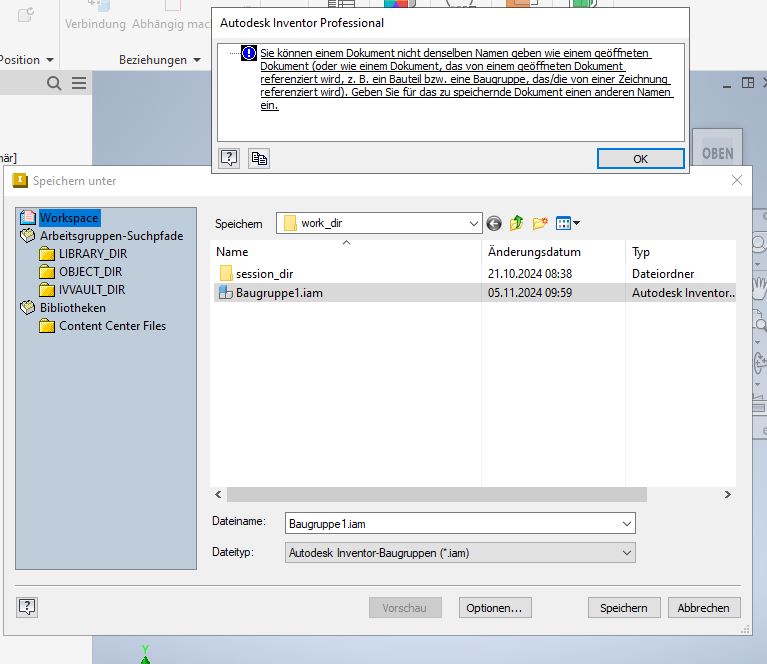Select the Baugruppe1.iam file
Screen dimensions: 767x664
(x=279, y=293)
